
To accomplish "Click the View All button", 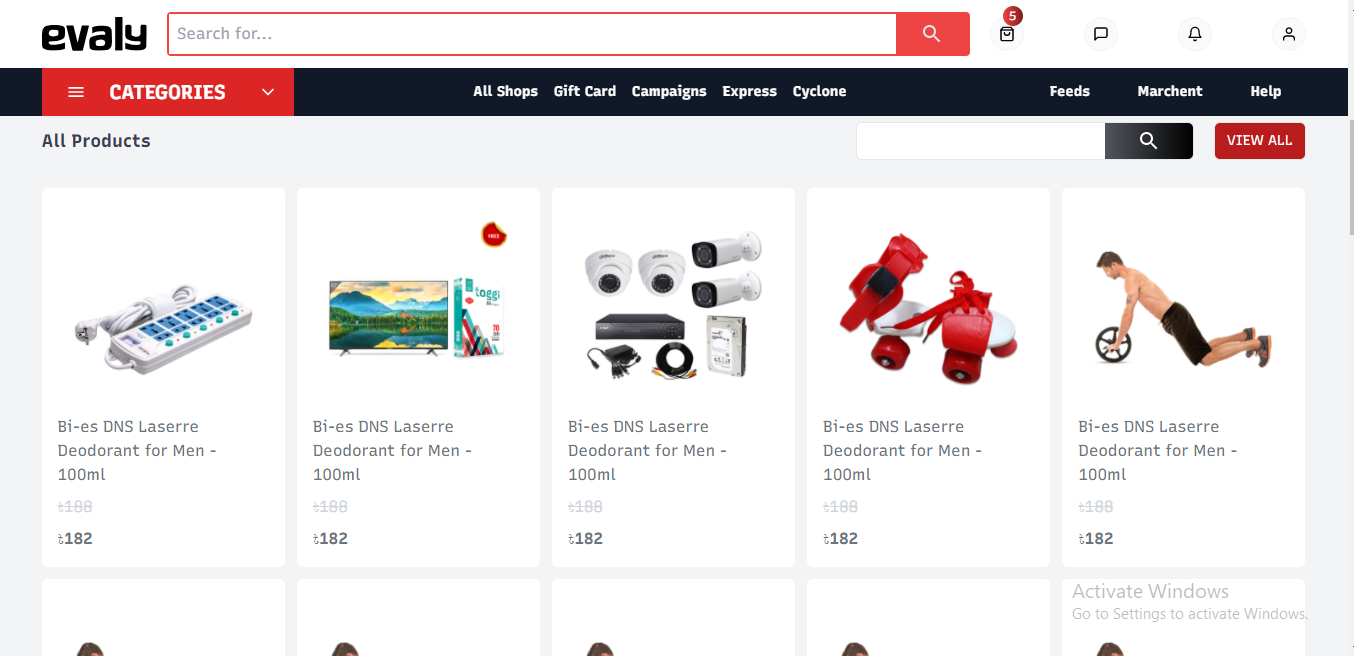I will tap(1259, 141).
